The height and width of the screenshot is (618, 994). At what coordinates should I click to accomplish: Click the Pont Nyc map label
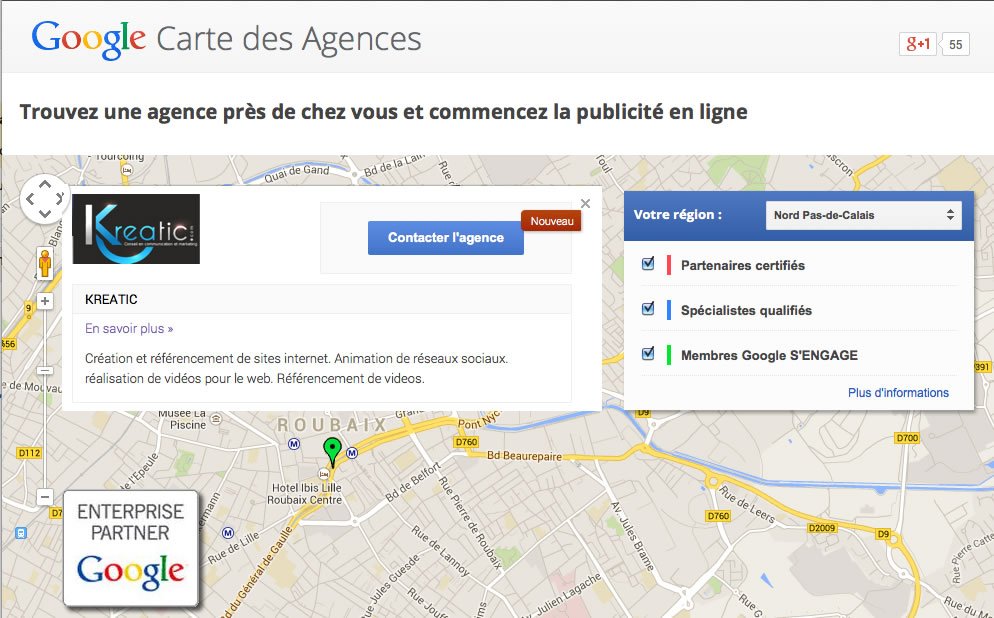click(479, 420)
